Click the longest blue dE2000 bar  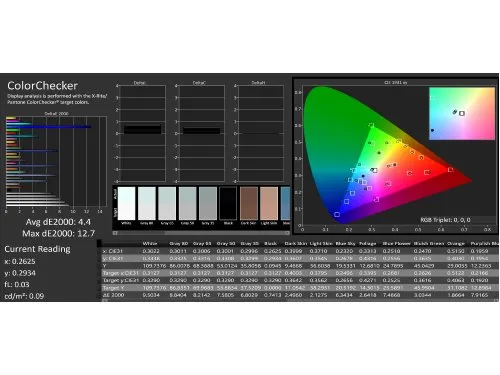coord(48,127)
